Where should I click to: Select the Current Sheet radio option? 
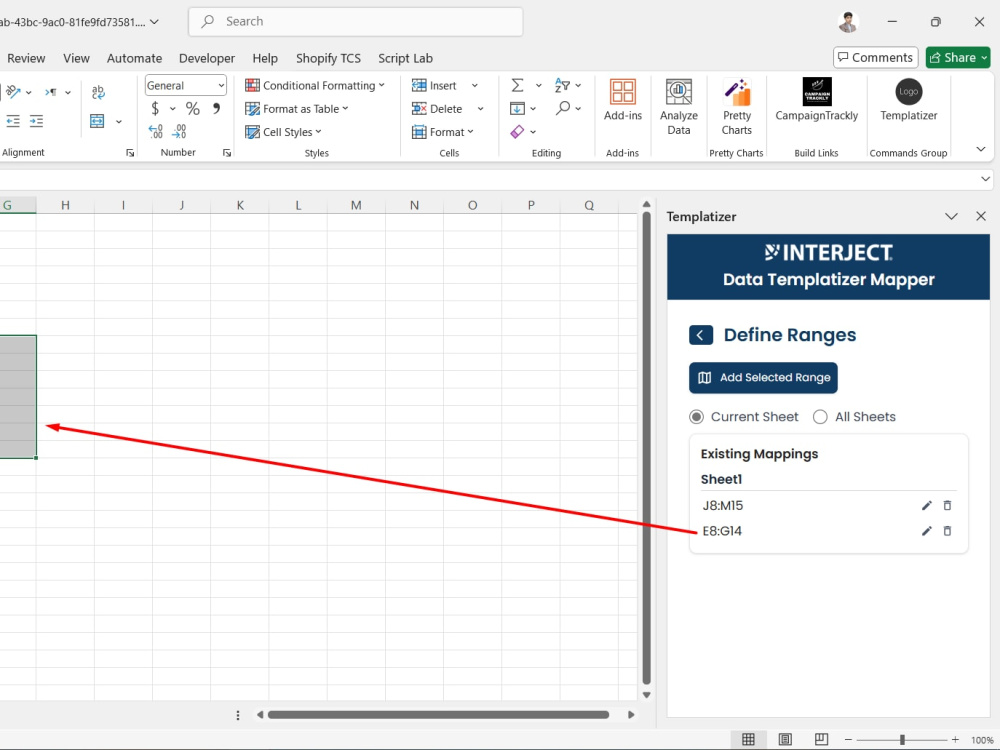[x=696, y=417]
